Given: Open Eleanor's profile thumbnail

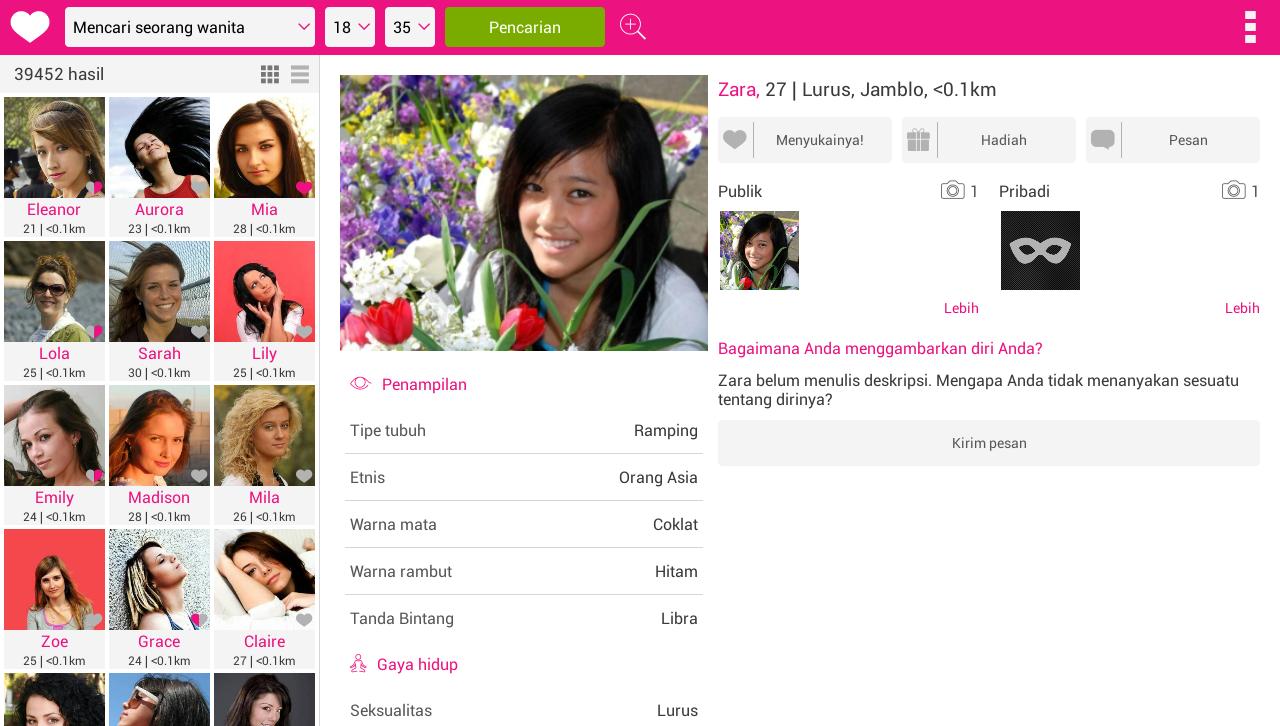Looking at the screenshot, I should (x=54, y=147).
